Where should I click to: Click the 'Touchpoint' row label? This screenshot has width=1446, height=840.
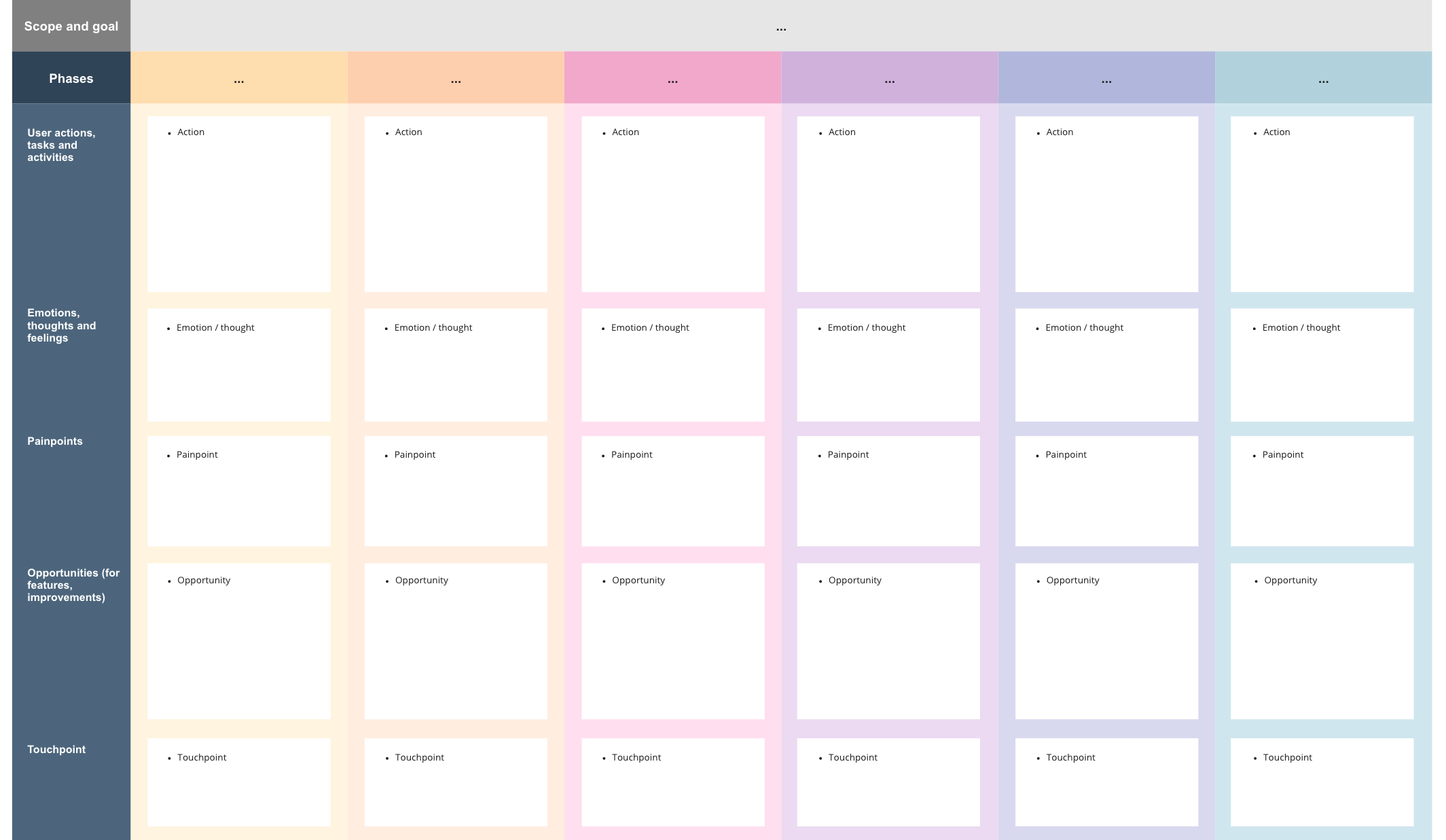[56, 749]
